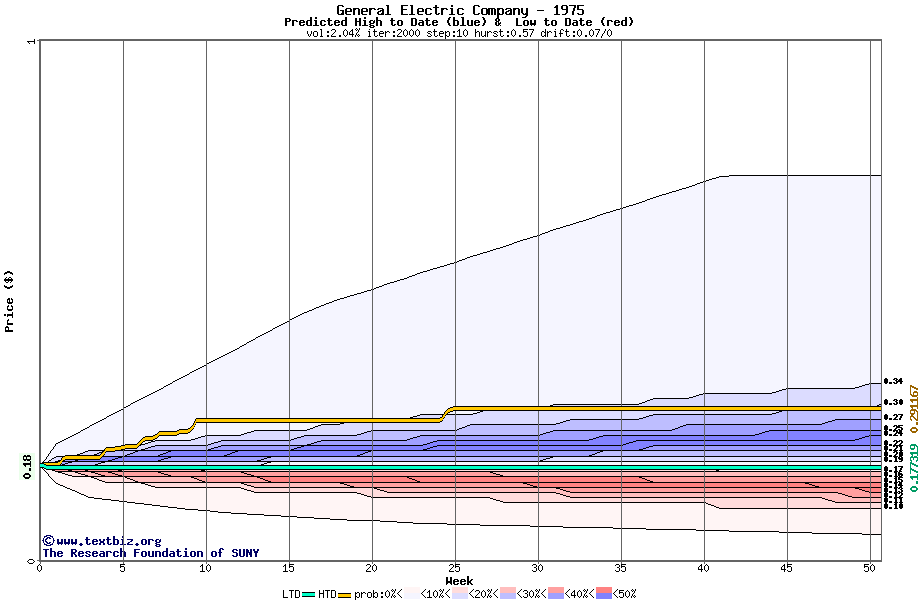Click the week 35 x-axis tick label
920x600 pixels.
point(621,568)
